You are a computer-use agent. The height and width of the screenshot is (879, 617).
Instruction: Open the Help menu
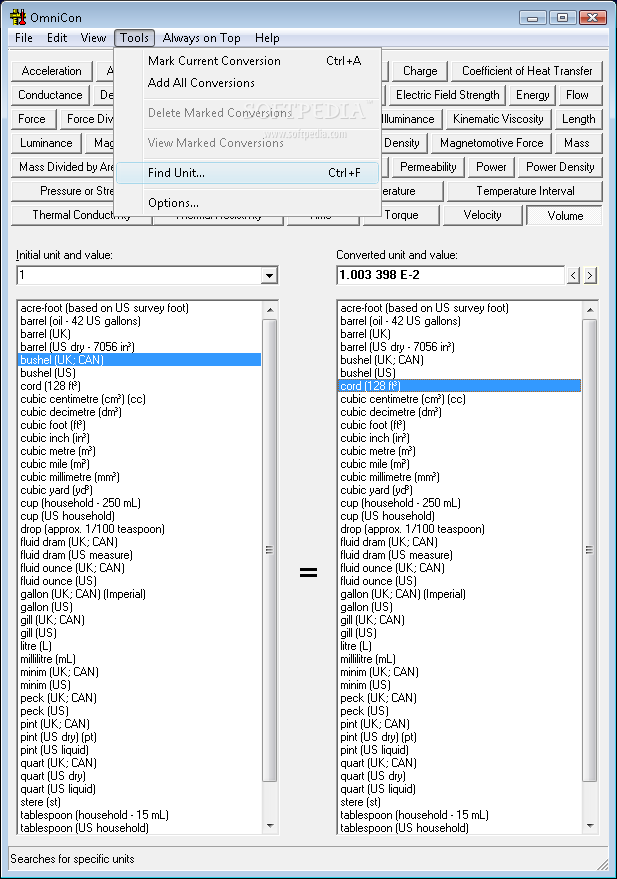267,38
